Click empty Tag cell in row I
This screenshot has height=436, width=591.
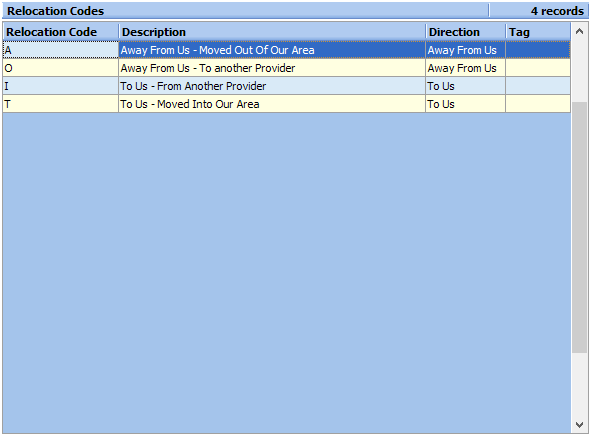click(x=538, y=86)
